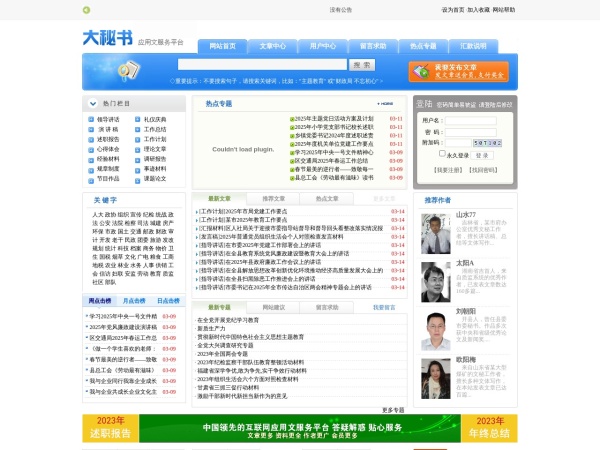The height and width of the screenshot is (450, 600).
Task: Click the 课题论文 category icon
Action: pyautogui.click(x=139, y=179)
